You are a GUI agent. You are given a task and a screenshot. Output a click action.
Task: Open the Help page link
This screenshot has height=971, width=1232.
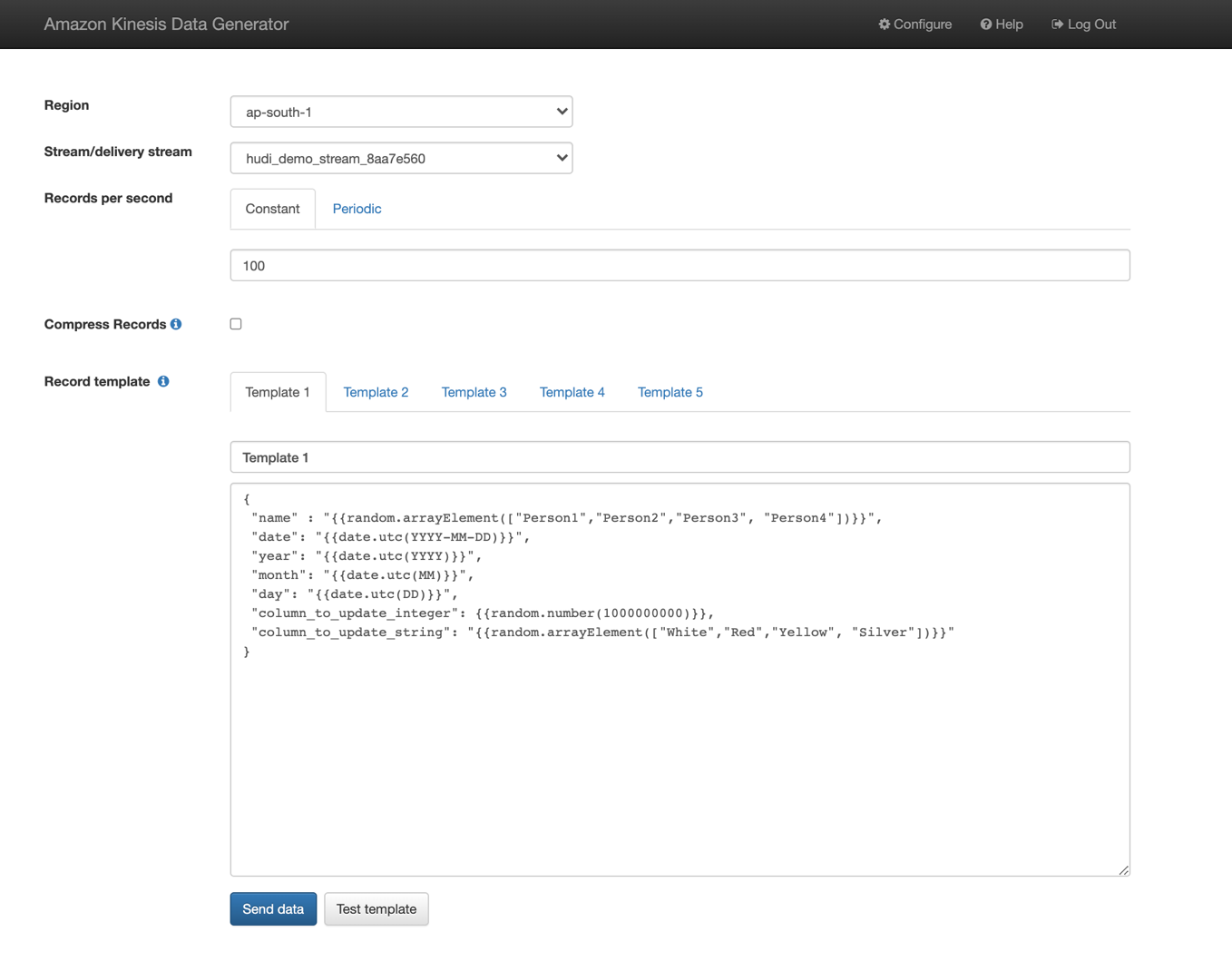tap(1002, 25)
